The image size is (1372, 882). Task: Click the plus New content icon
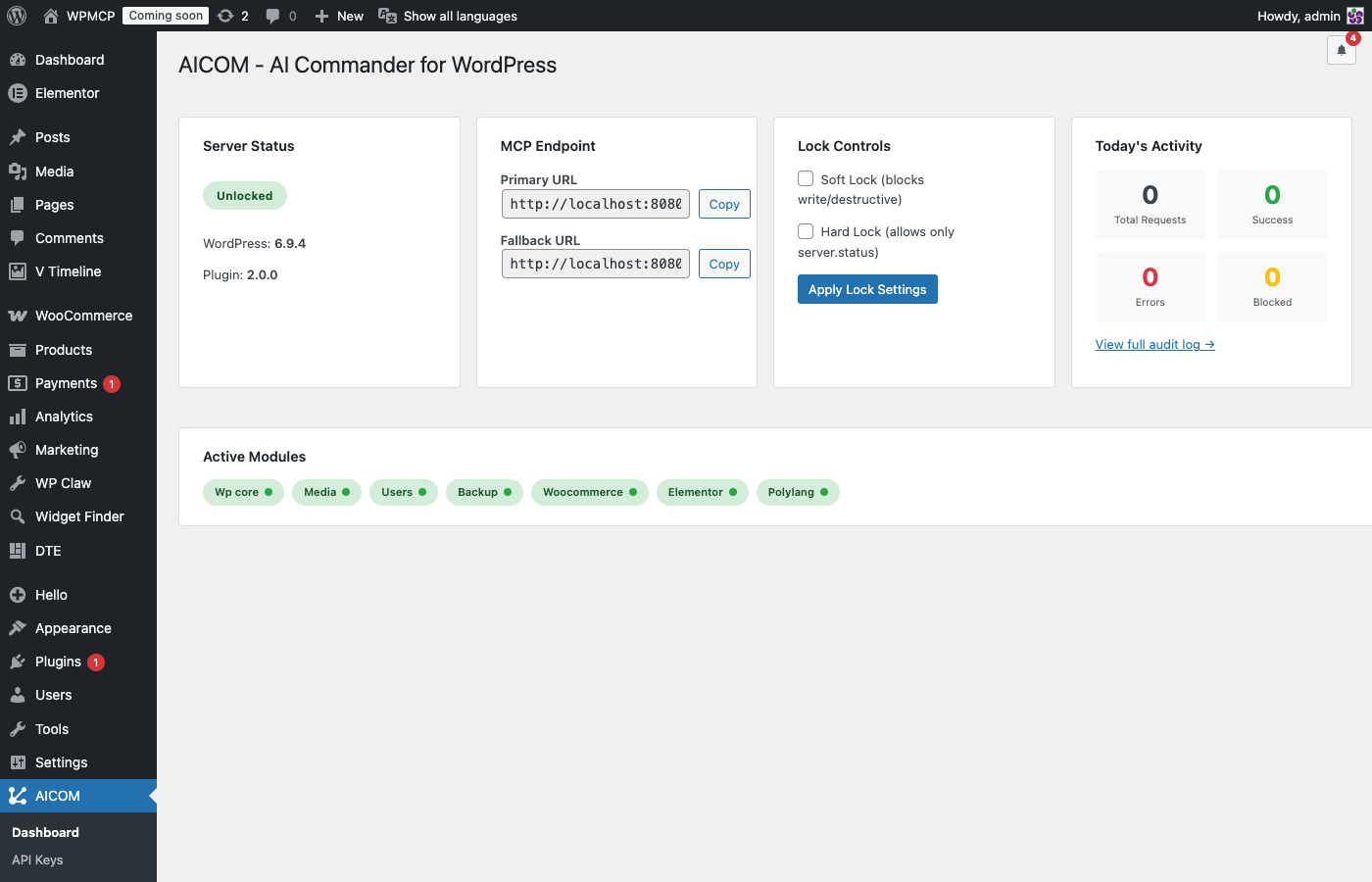click(321, 16)
